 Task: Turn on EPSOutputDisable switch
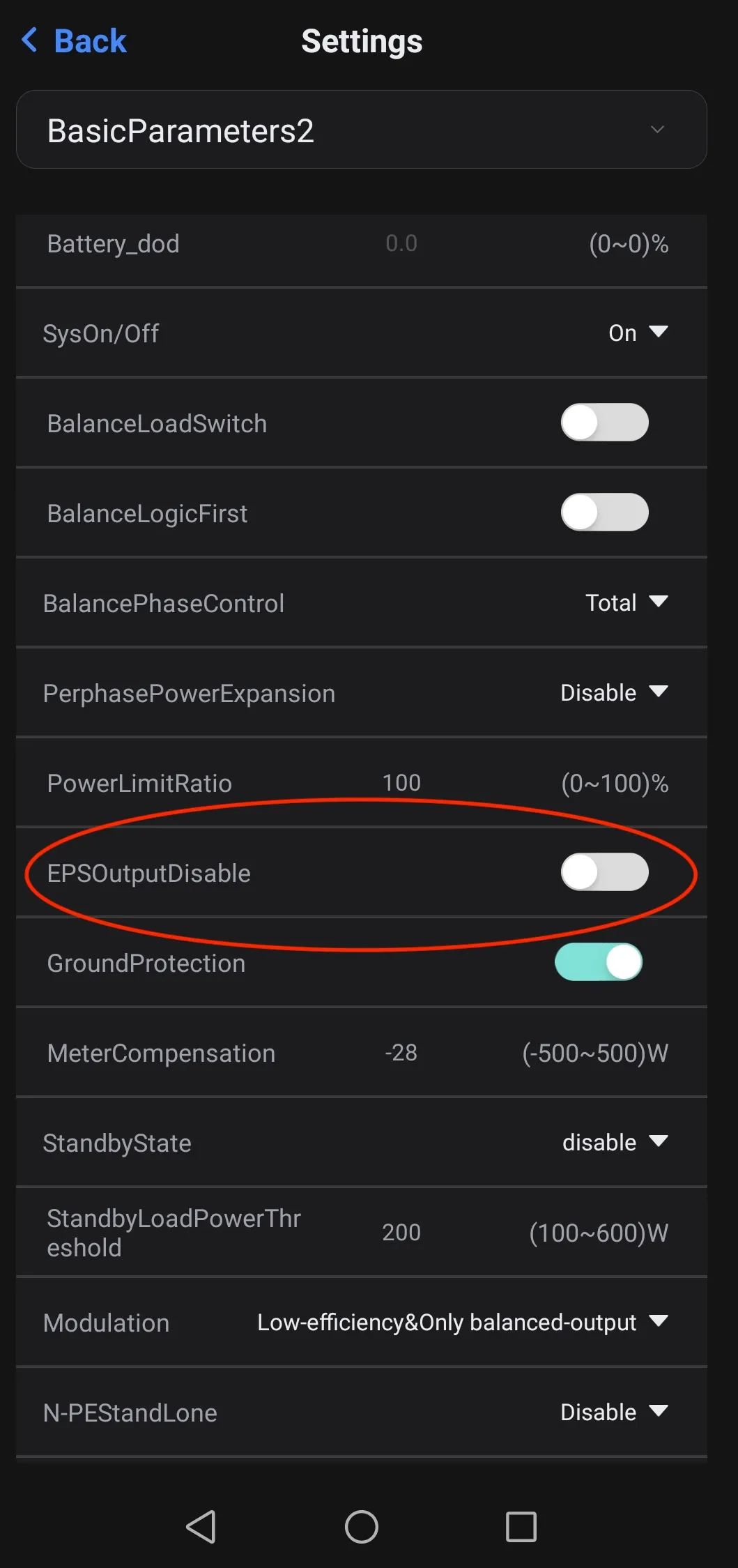[604, 872]
